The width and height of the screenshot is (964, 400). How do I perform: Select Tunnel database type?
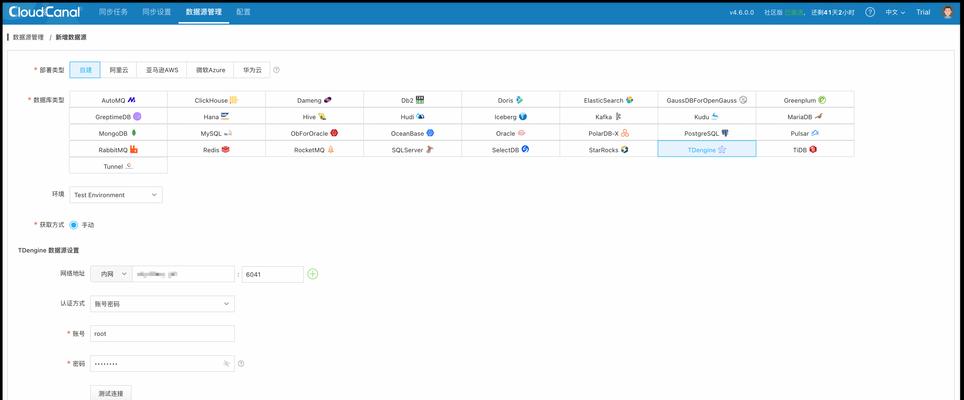coord(118,166)
